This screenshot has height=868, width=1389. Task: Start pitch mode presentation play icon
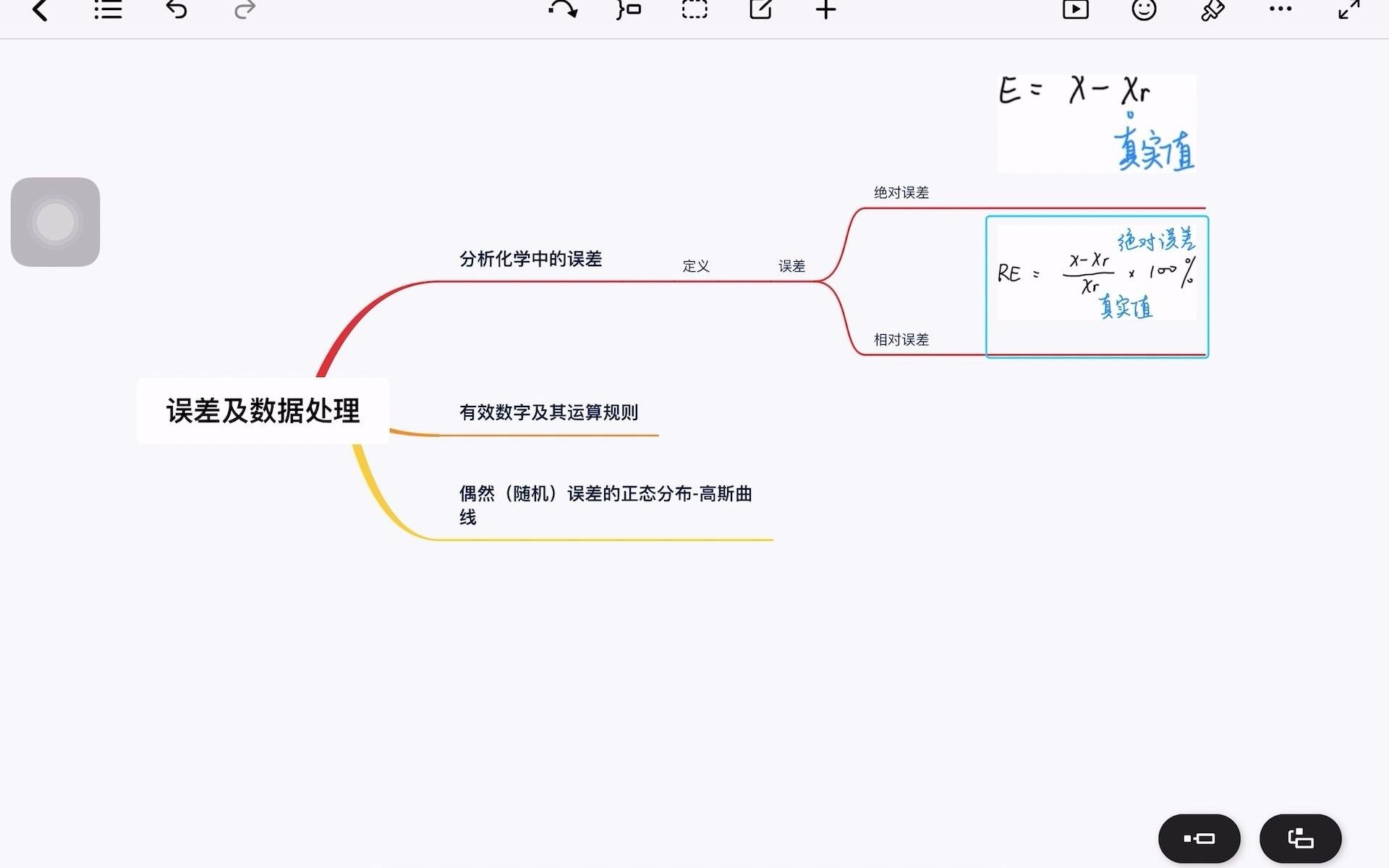click(1075, 10)
